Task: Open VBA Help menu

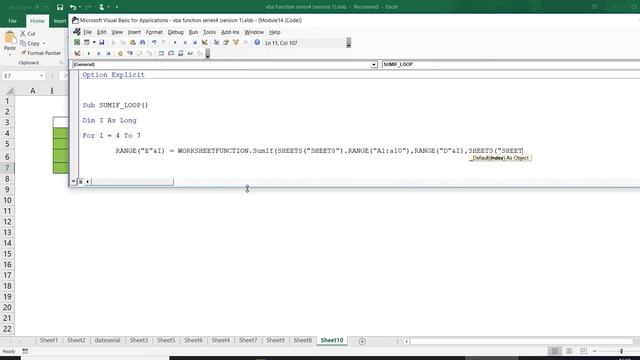Action: point(275,32)
